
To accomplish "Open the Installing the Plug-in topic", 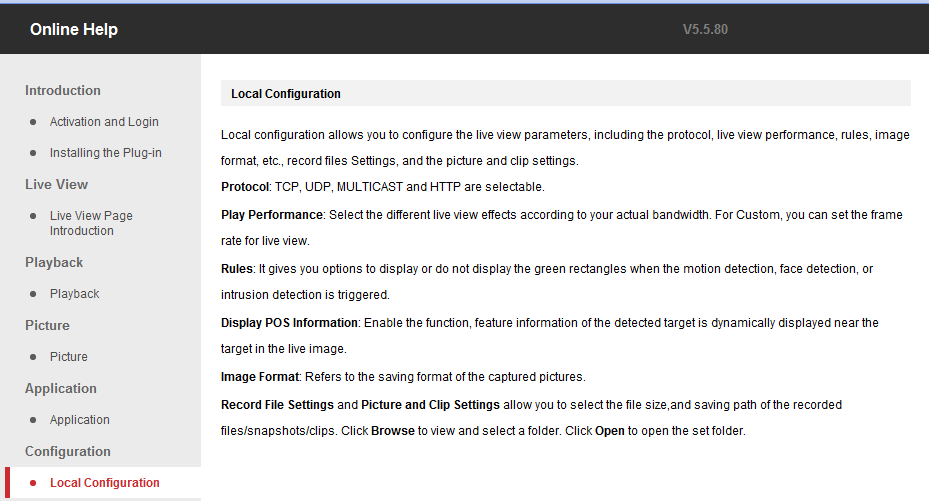I will [105, 153].
